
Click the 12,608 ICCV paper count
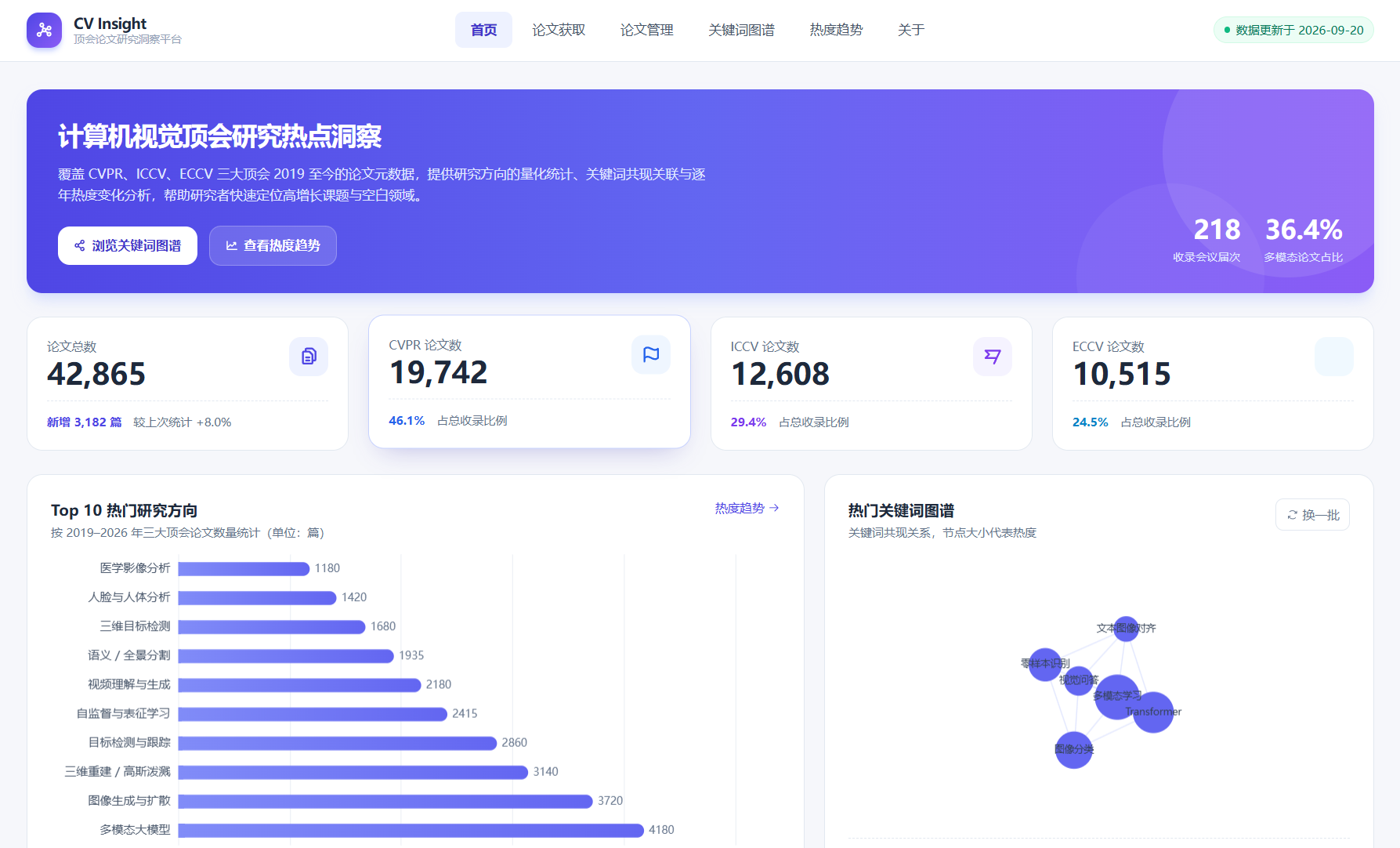(x=780, y=375)
